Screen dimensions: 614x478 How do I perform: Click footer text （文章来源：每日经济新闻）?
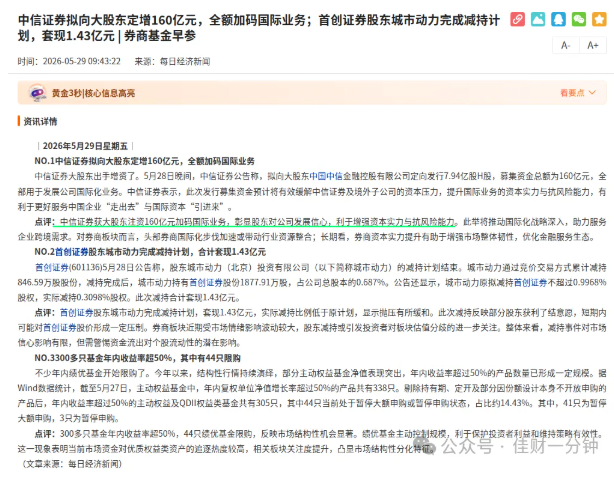tap(70, 464)
